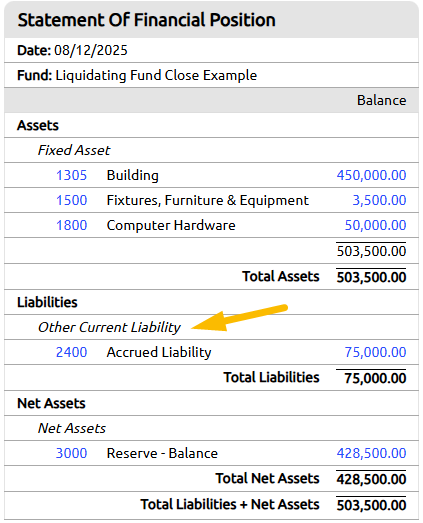423x523 pixels.
Task: Click the 450,000.00 Building balance
Action: (x=371, y=175)
